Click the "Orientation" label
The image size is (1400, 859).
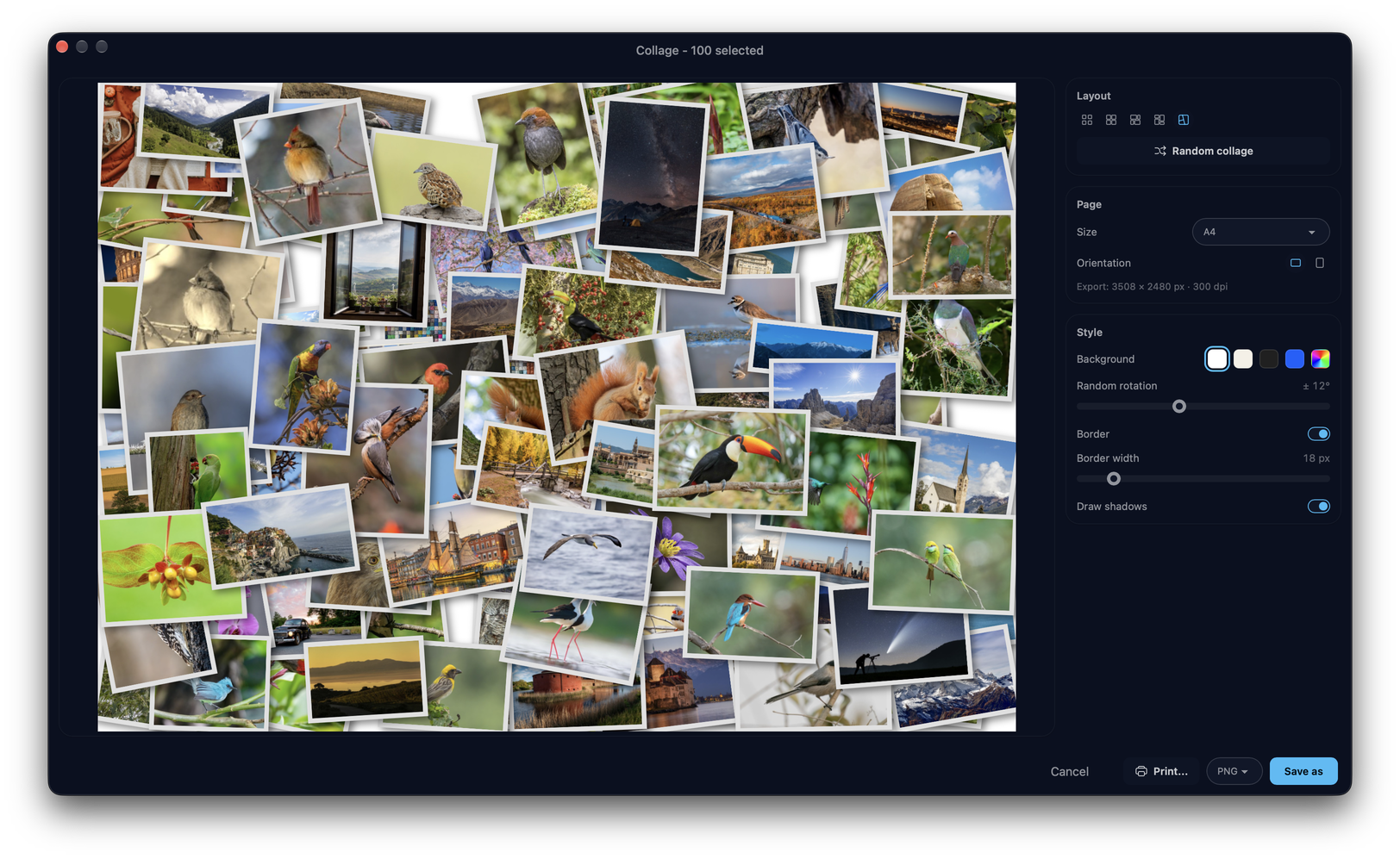pyautogui.click(x=1103, y=263)
